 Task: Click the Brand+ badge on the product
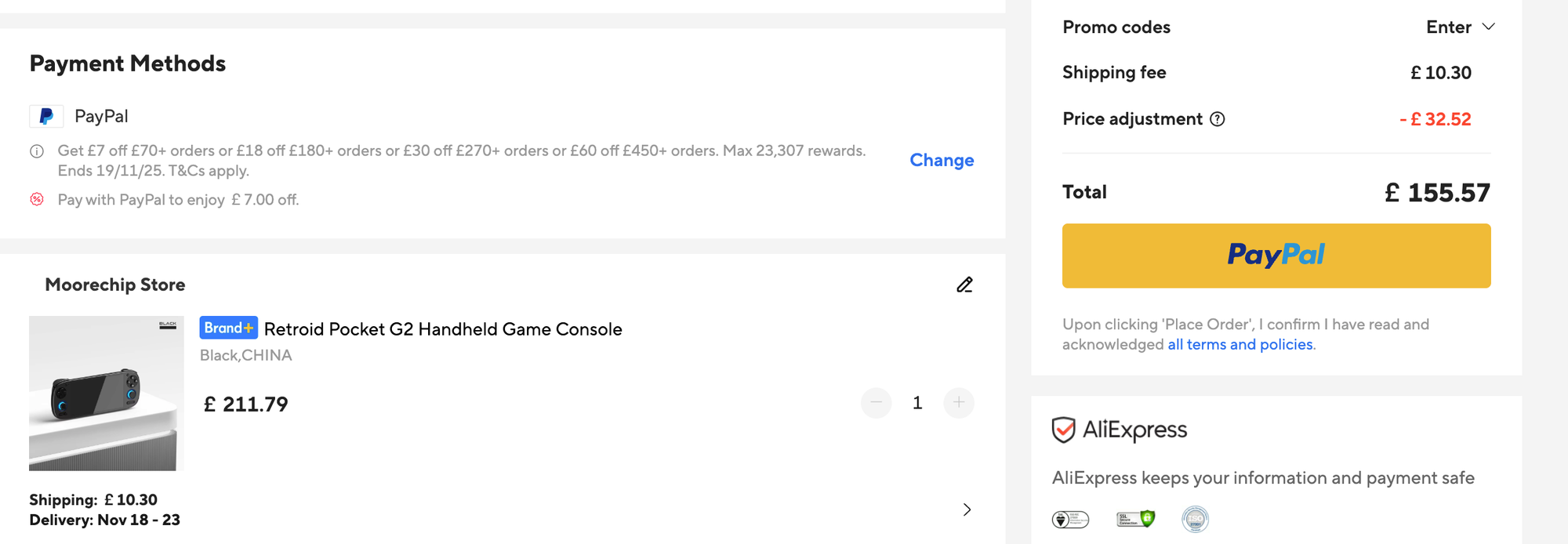tap(228, 328)
